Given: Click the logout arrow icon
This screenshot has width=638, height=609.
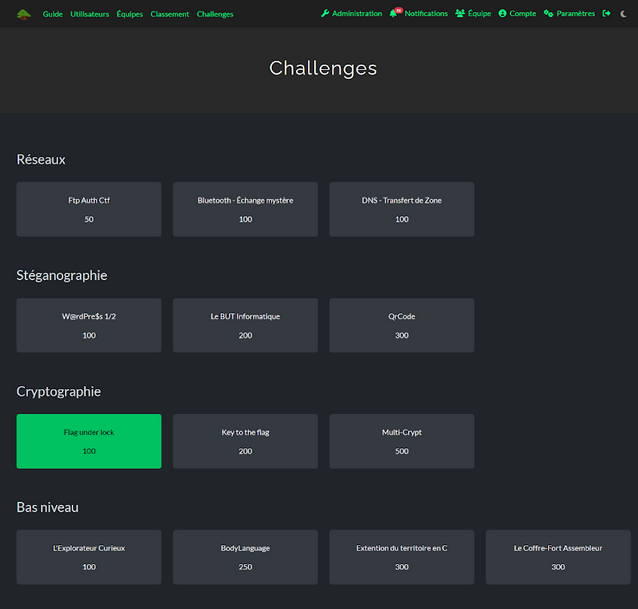Looking at the screenshot, I should coord(606,13).
